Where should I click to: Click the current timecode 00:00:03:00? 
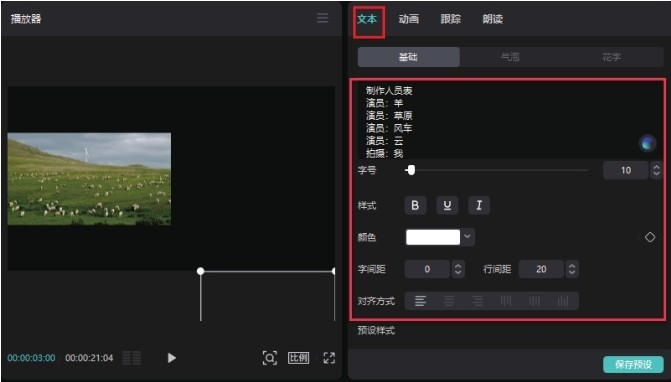coord(31,358)
